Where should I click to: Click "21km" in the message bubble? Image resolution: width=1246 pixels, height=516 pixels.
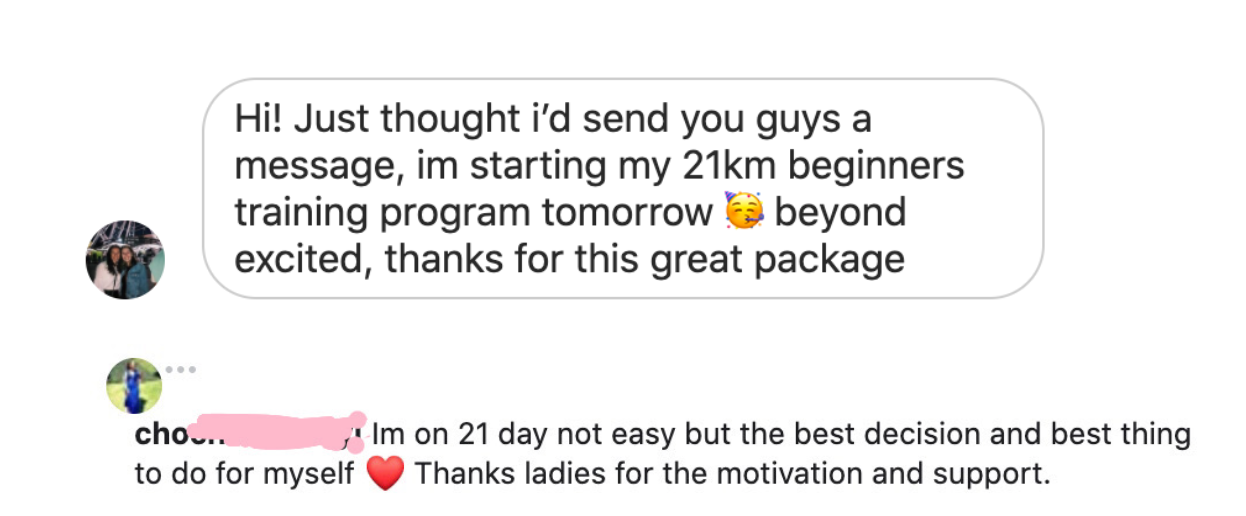[x=724, y=166]
